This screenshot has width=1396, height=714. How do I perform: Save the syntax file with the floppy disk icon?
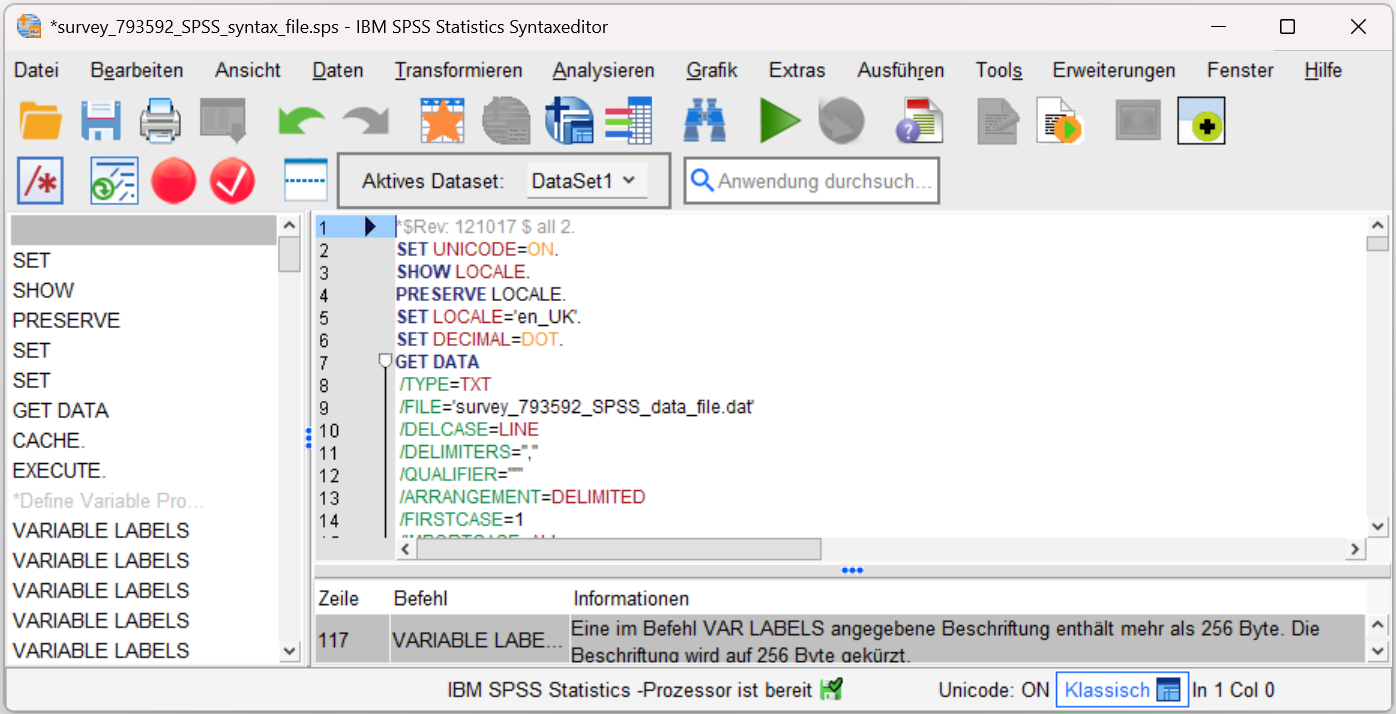pyautogui.click(x=101, y=121)
